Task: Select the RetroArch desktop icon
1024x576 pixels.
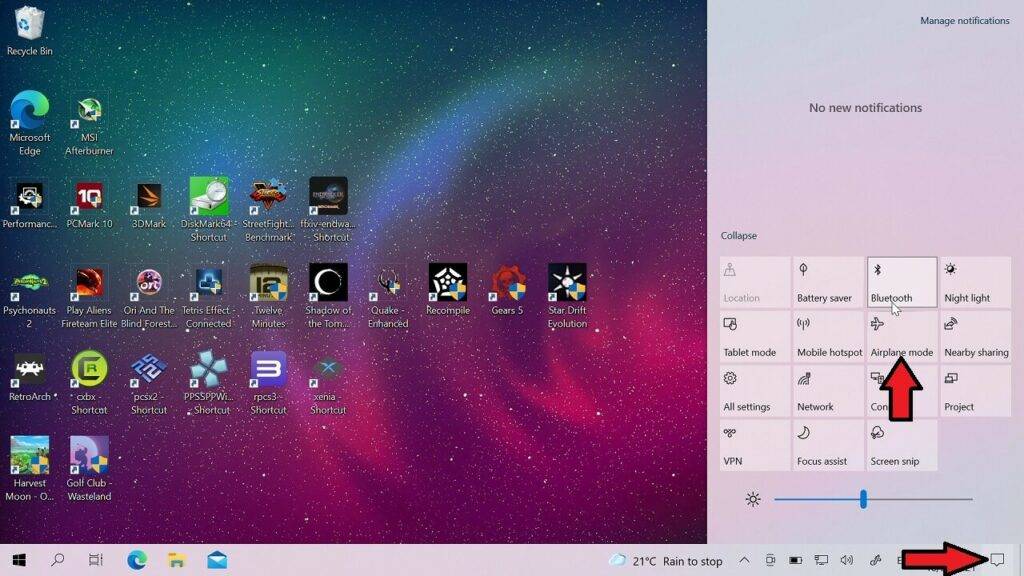Action: [x=29, y=377]
